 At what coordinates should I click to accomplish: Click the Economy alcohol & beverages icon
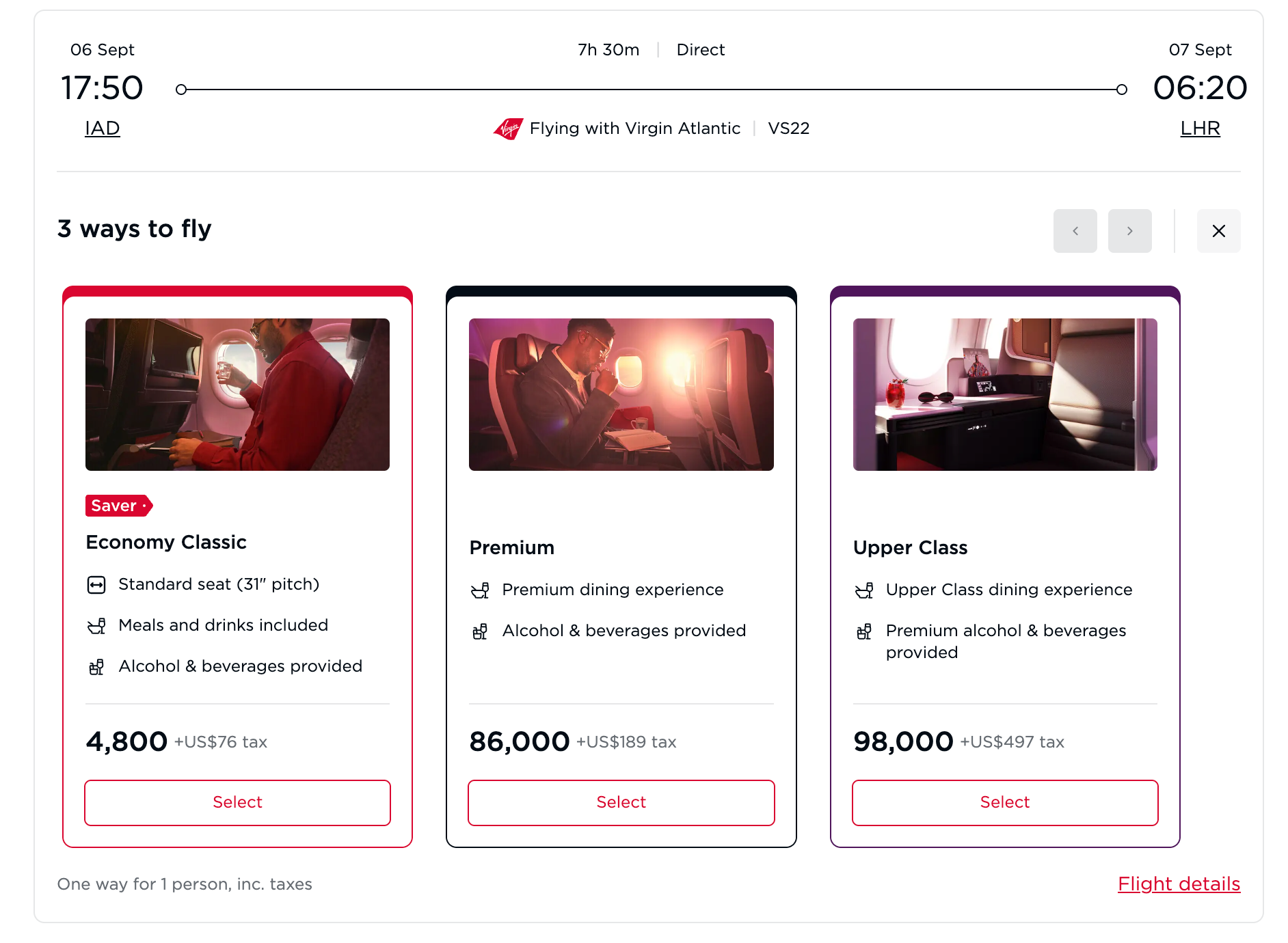pyautogui.click(x=96, y=667)
